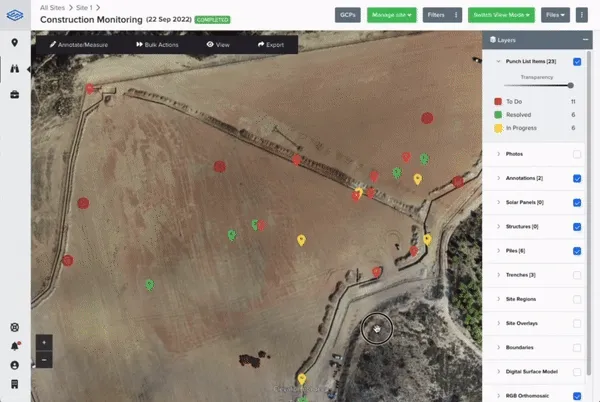
Task: Open the Files dropdown
Action: pyautogui.click(x=555, y=15)
